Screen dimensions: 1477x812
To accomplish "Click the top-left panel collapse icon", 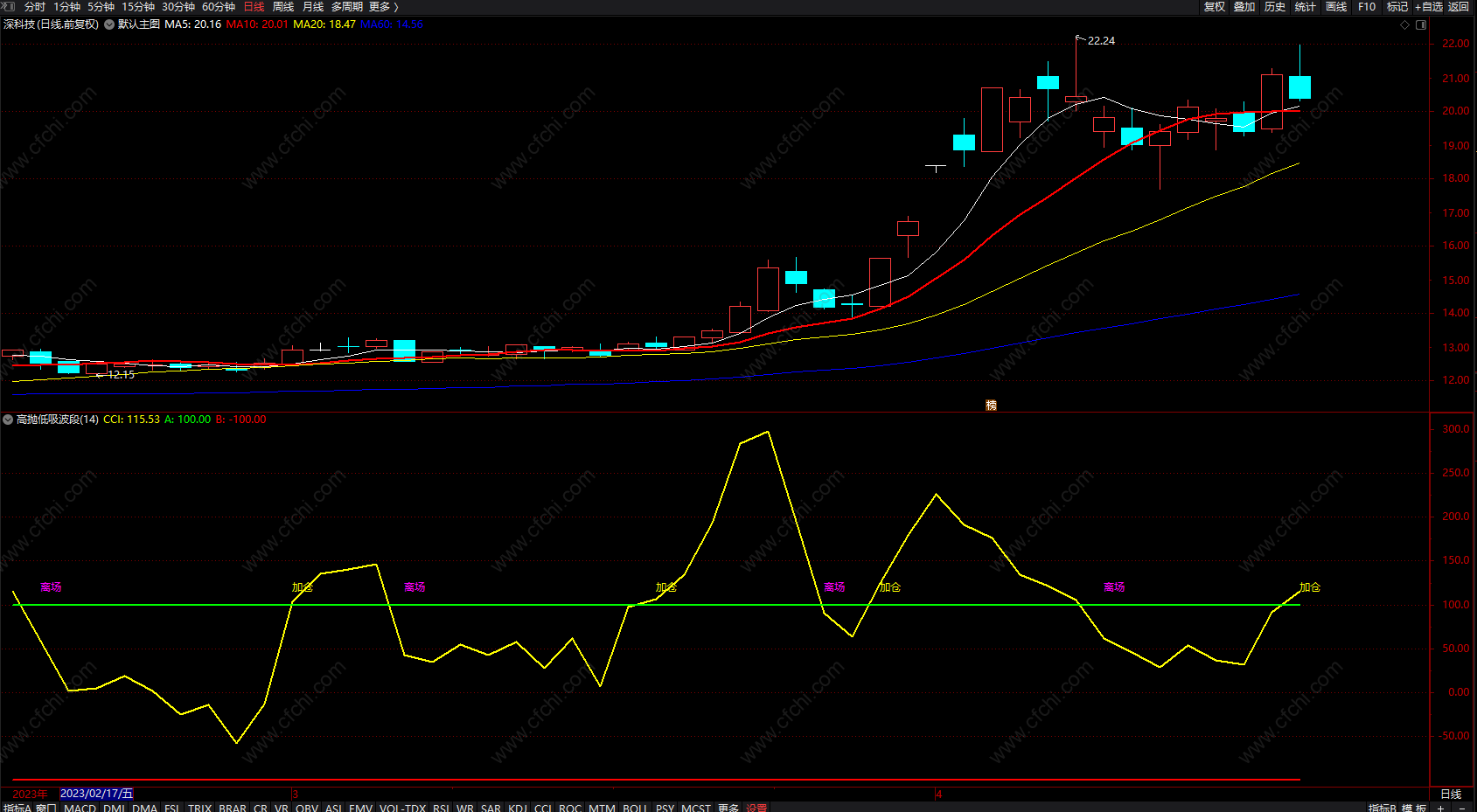I will coord(9,6).
